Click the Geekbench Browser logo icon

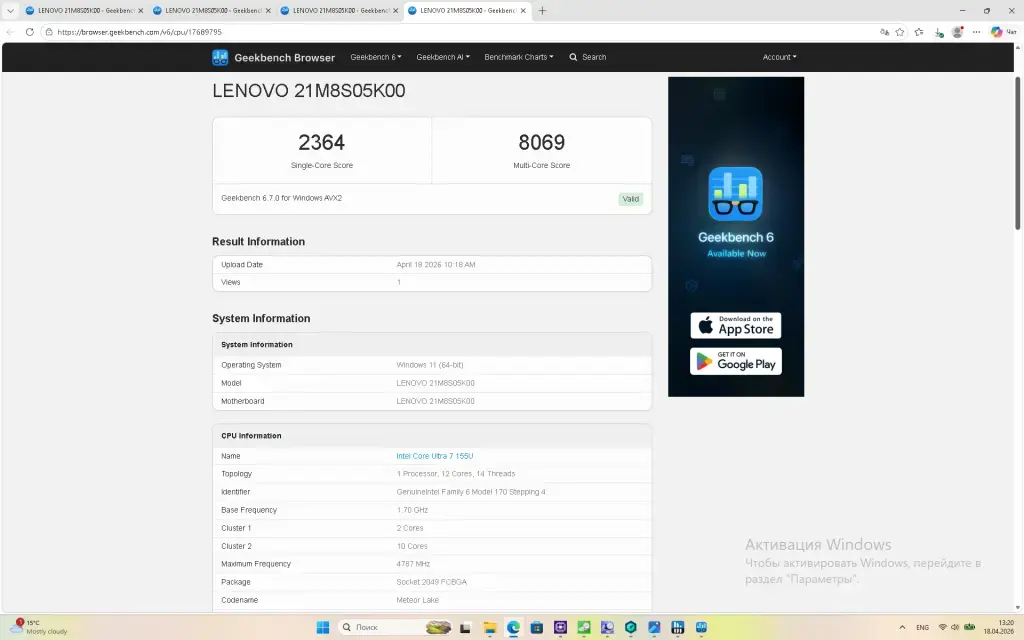point(220,57)
